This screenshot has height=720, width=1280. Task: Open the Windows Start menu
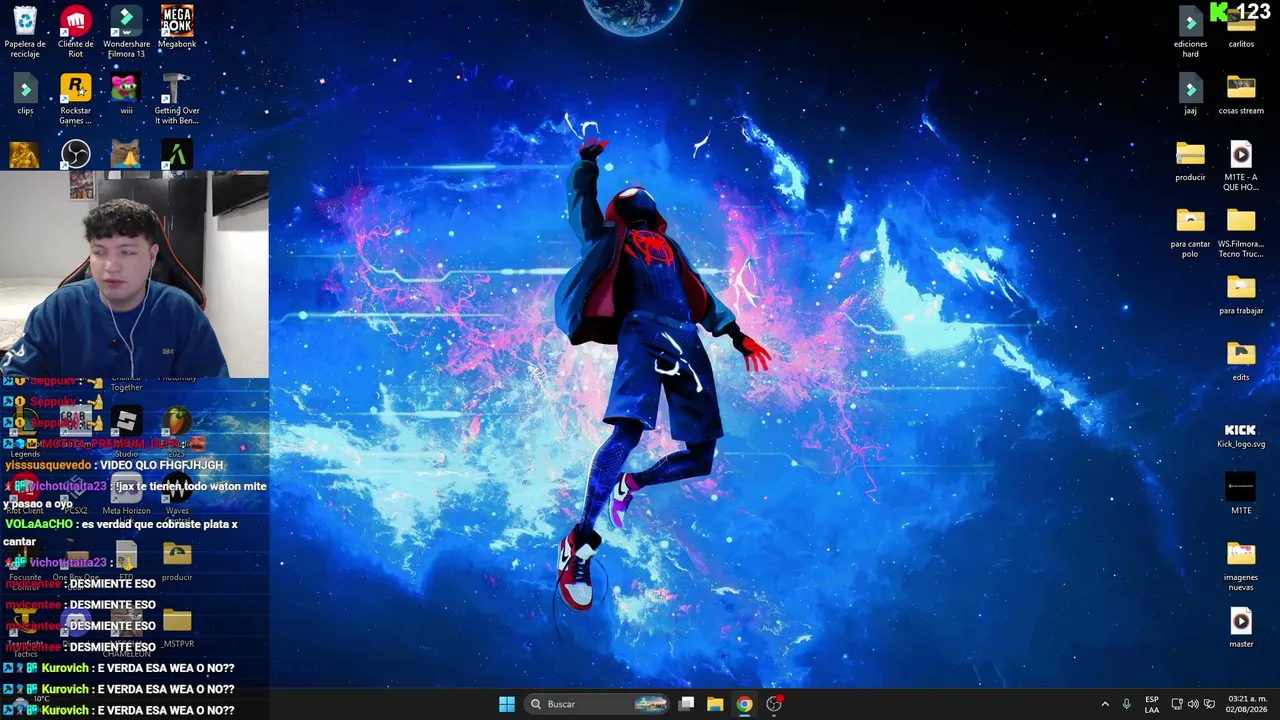coord(507,704)
